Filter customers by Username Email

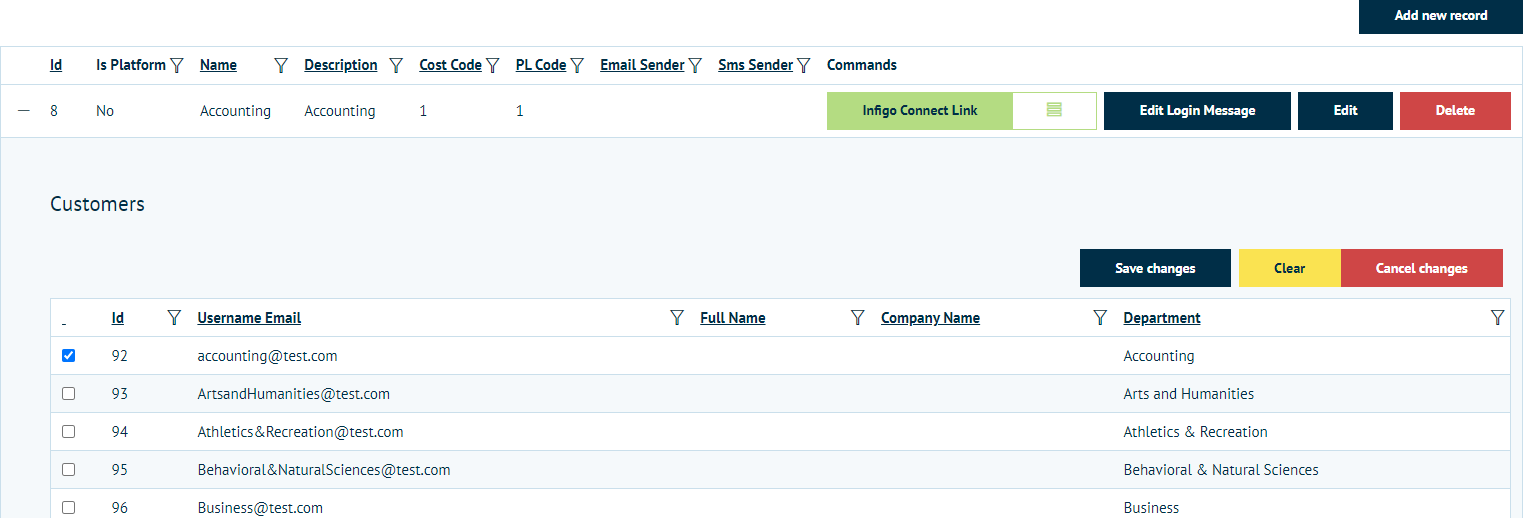[x=677, y=318]
